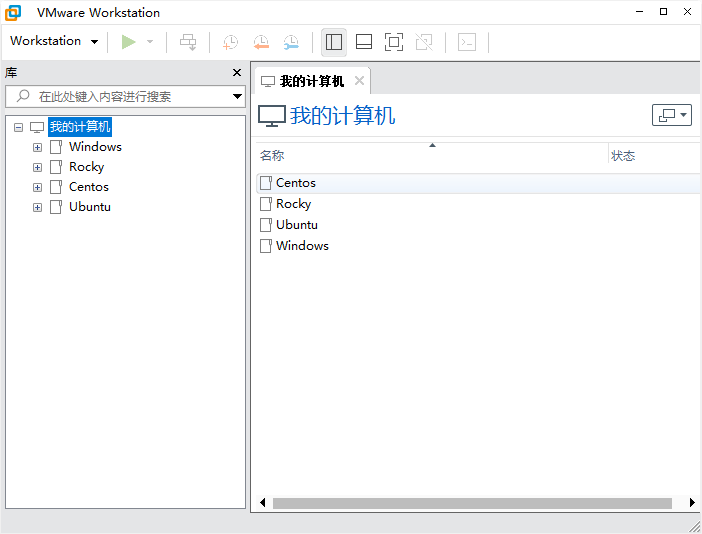This screenshot has width=702, height=534.
Task: Toggle the thumbnail bar view icon
Action: (x=364, y=42)
